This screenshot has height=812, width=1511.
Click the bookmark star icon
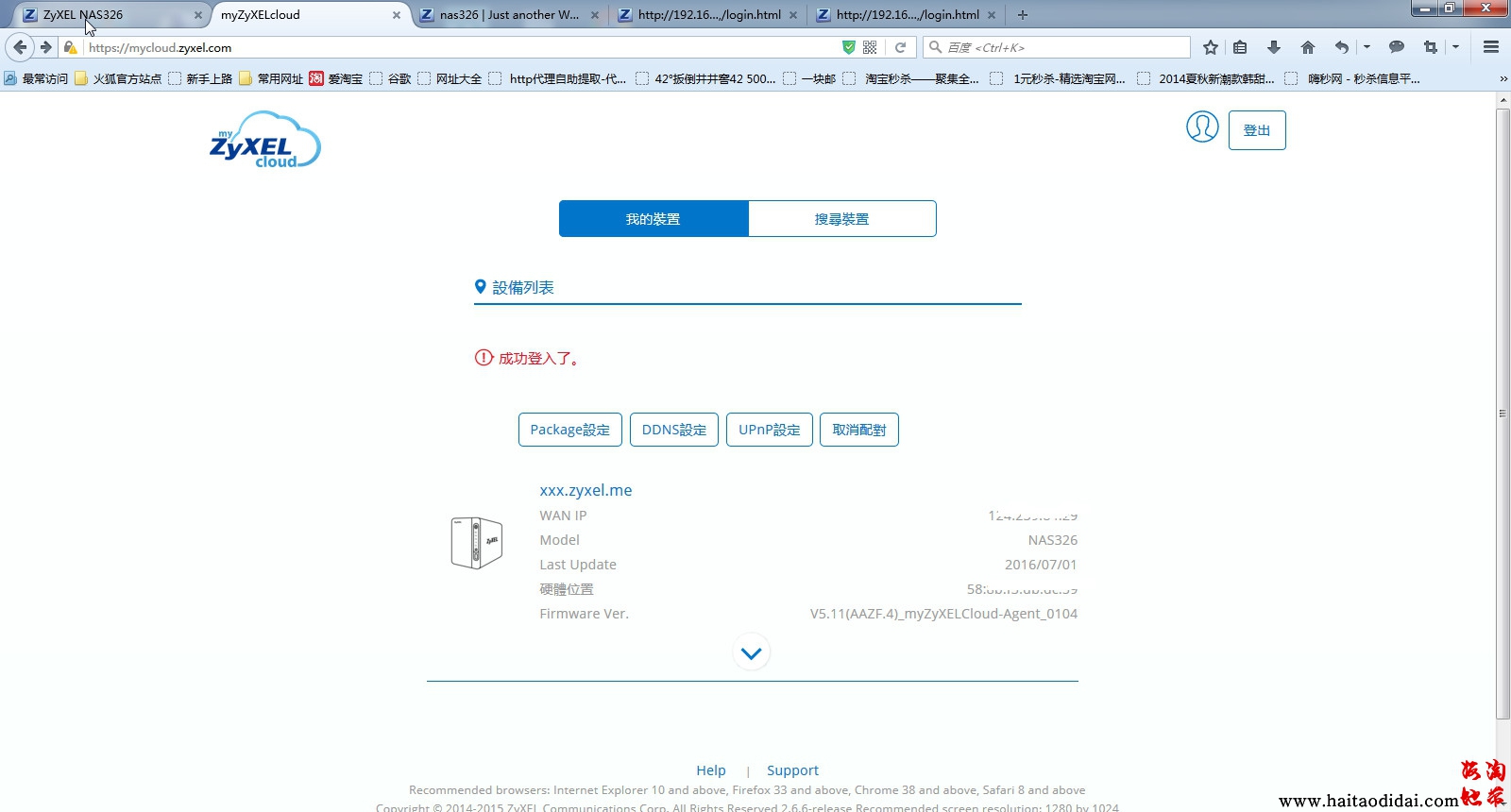coord(1210,47)
